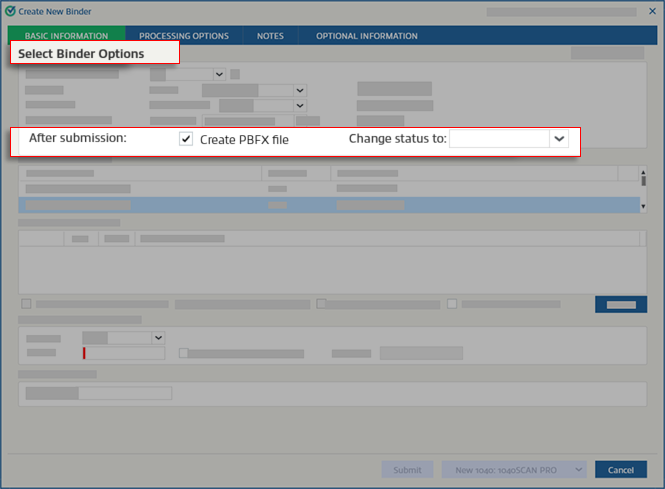The image size is (665, 489).
Task: Go to the Notes tab
Action: (270, 36)
